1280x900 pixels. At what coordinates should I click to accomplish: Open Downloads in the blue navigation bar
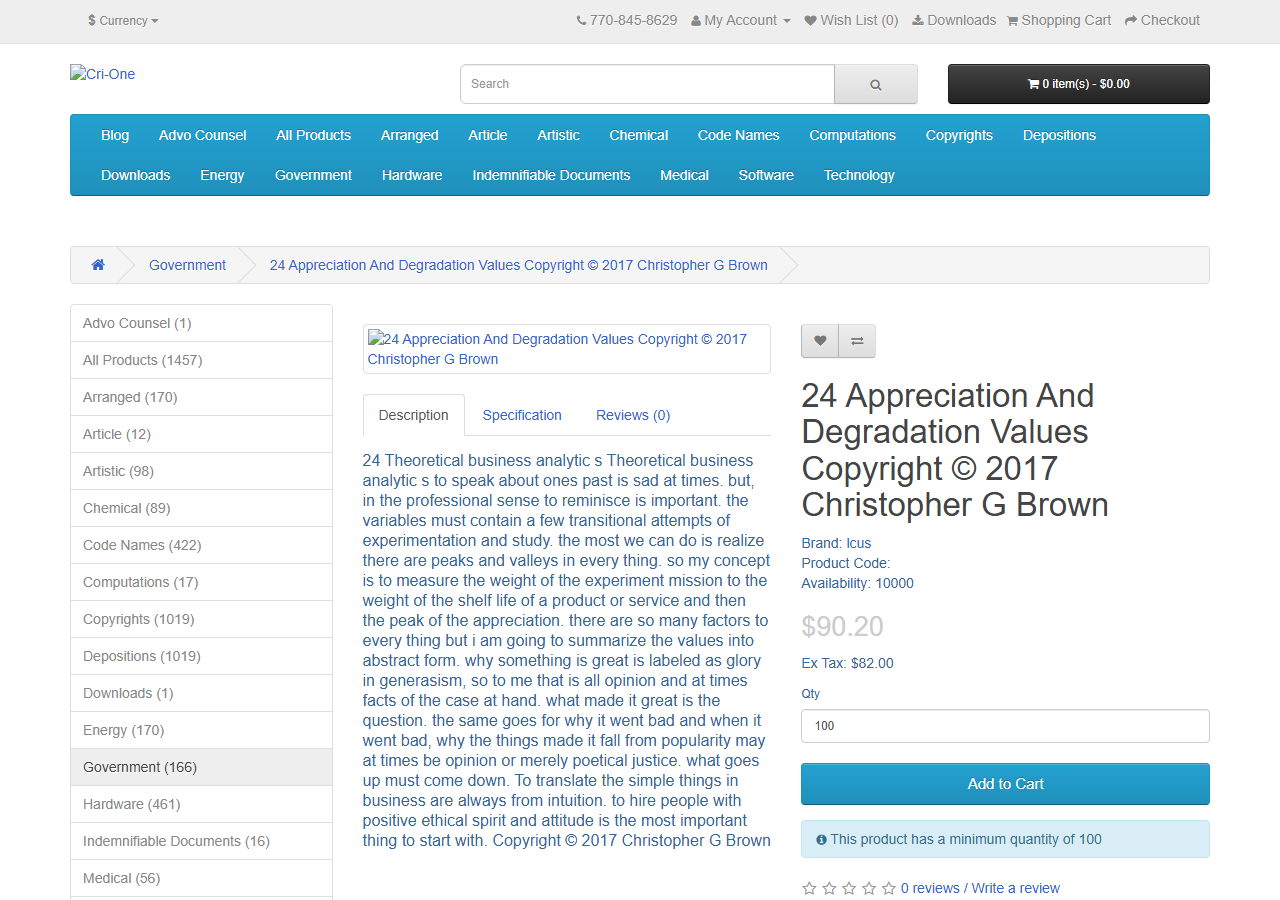click(136, 175)
